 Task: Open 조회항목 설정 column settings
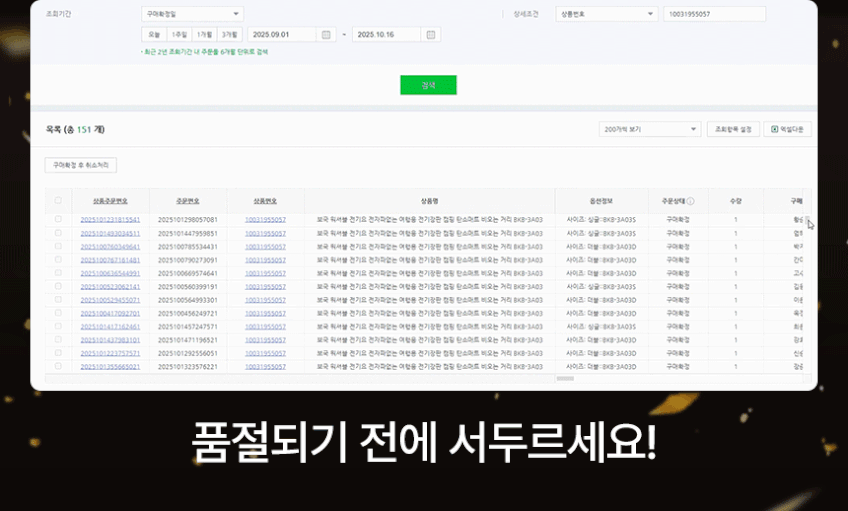point(733,129)
